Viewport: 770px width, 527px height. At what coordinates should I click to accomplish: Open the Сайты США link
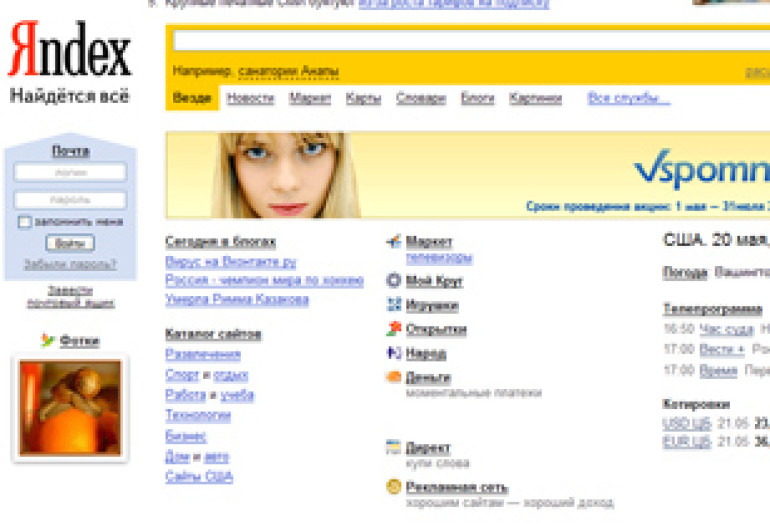199,477
